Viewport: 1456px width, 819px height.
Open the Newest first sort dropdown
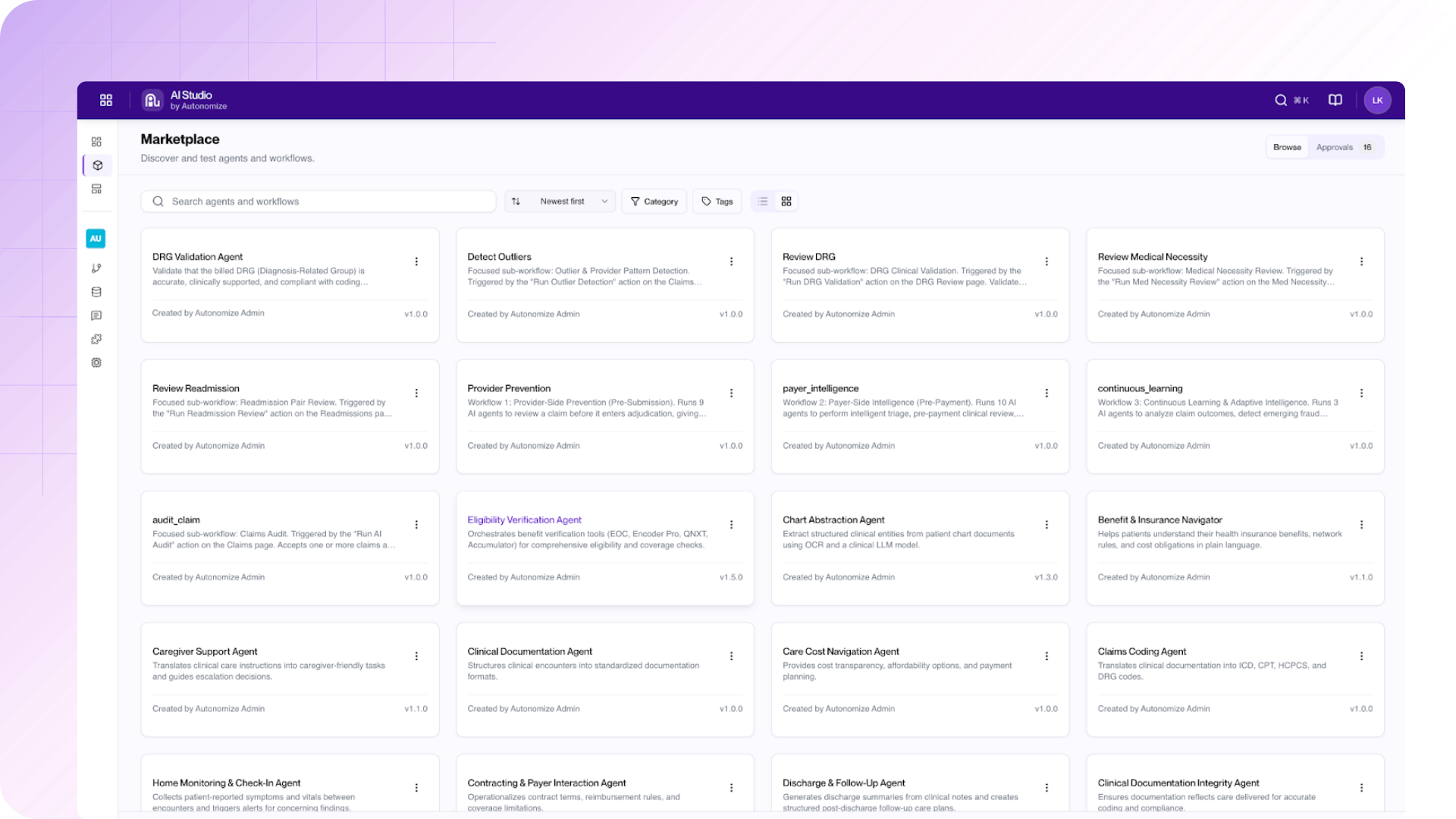click(560, 201)
